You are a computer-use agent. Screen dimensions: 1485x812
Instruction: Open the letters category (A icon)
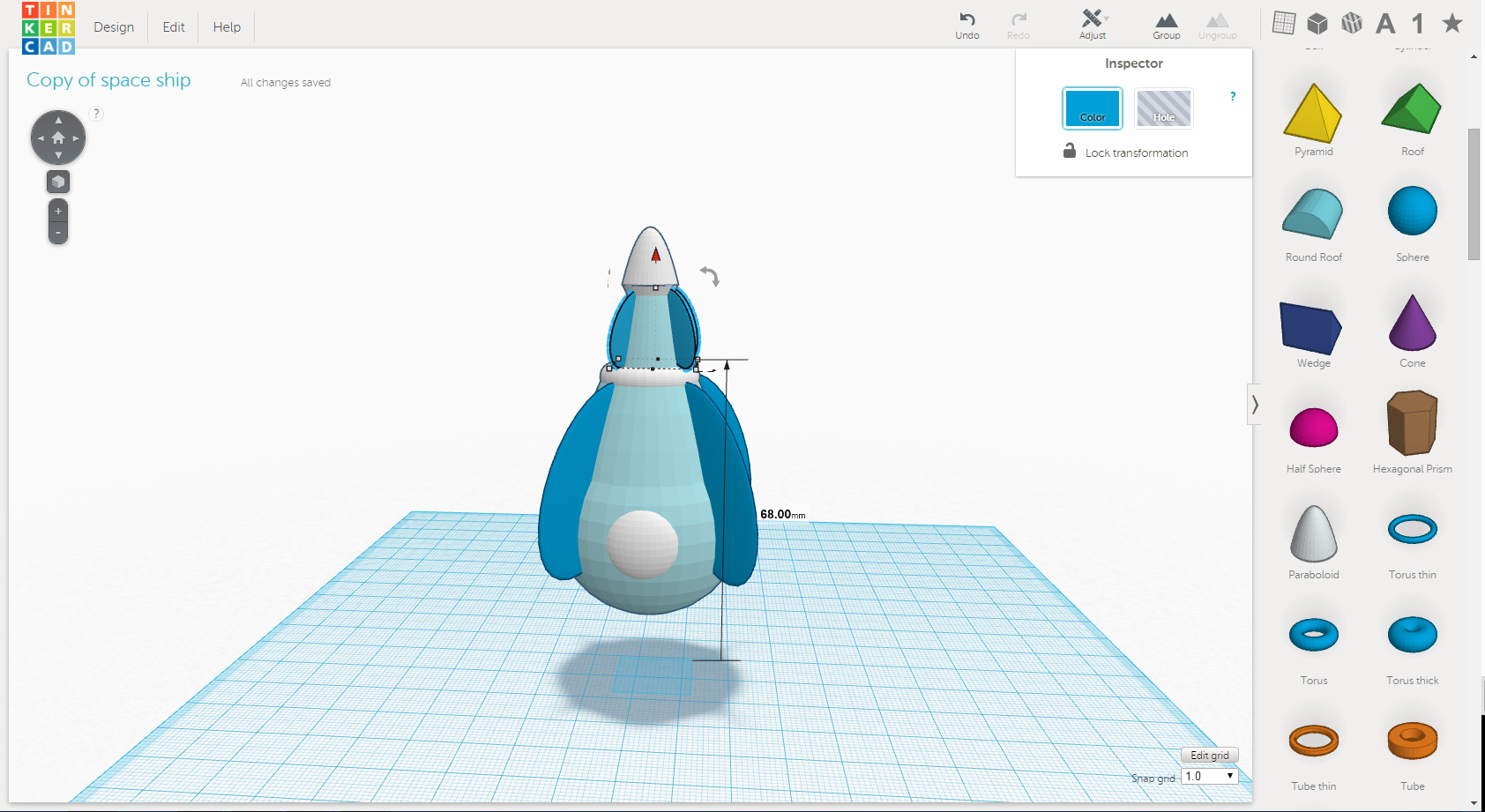[1385, 23]
